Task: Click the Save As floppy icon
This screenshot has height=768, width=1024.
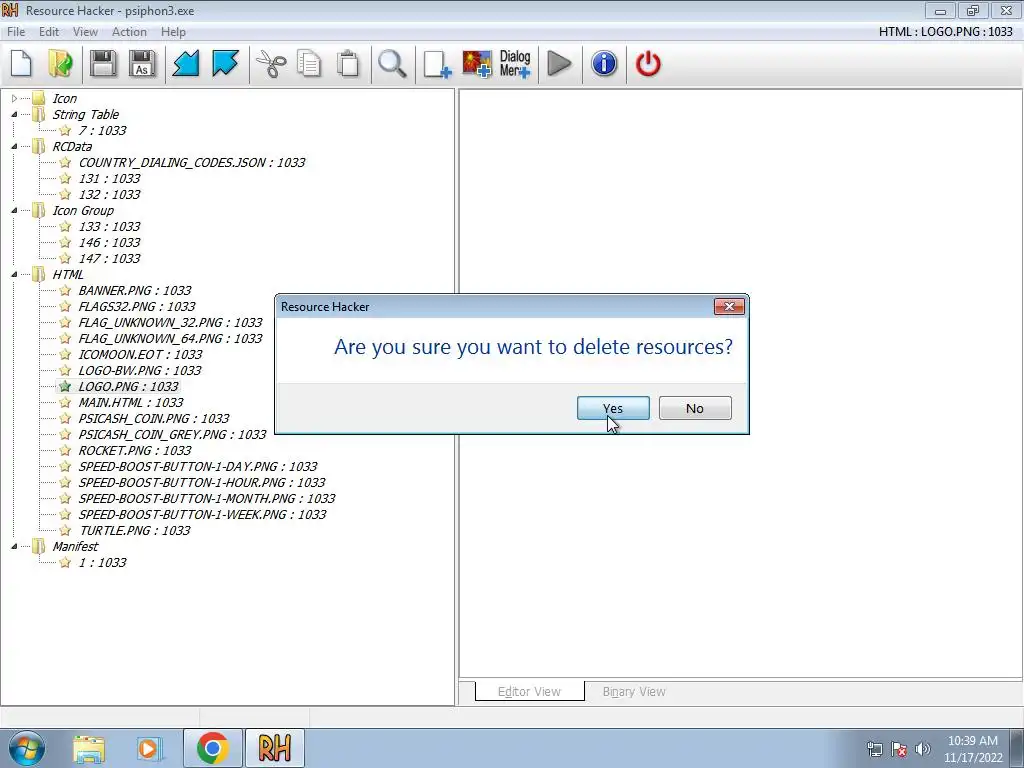Action: tap(142, 64)
